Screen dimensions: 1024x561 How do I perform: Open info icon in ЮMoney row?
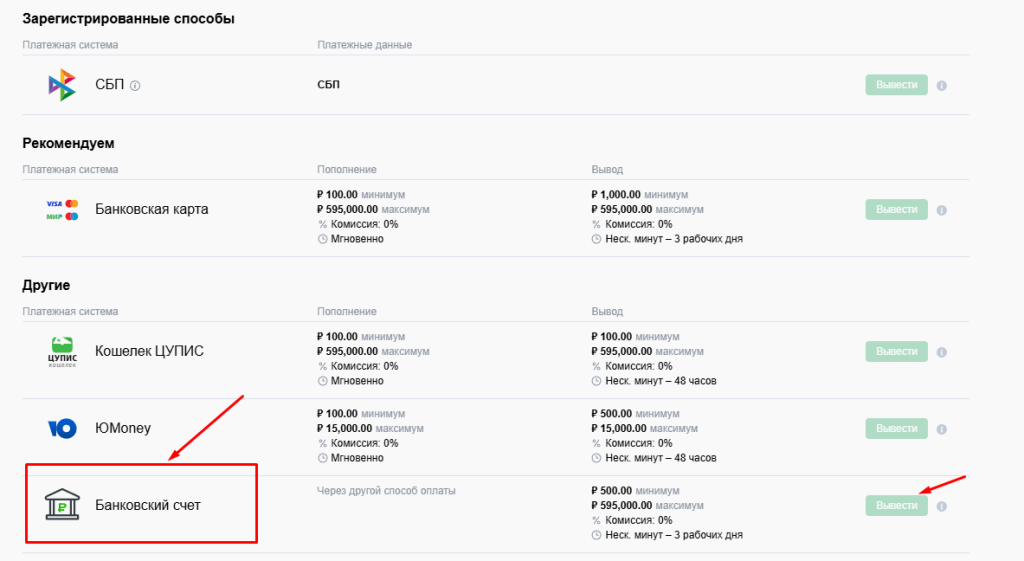(942, 429)
